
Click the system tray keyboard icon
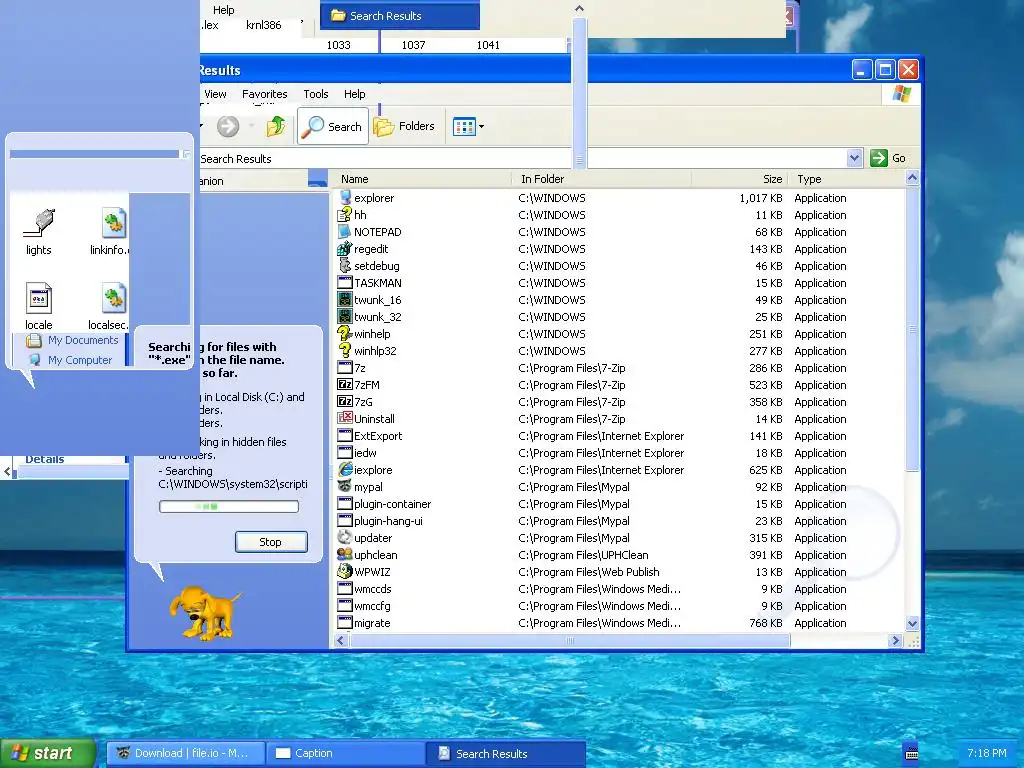click(911, 754)
